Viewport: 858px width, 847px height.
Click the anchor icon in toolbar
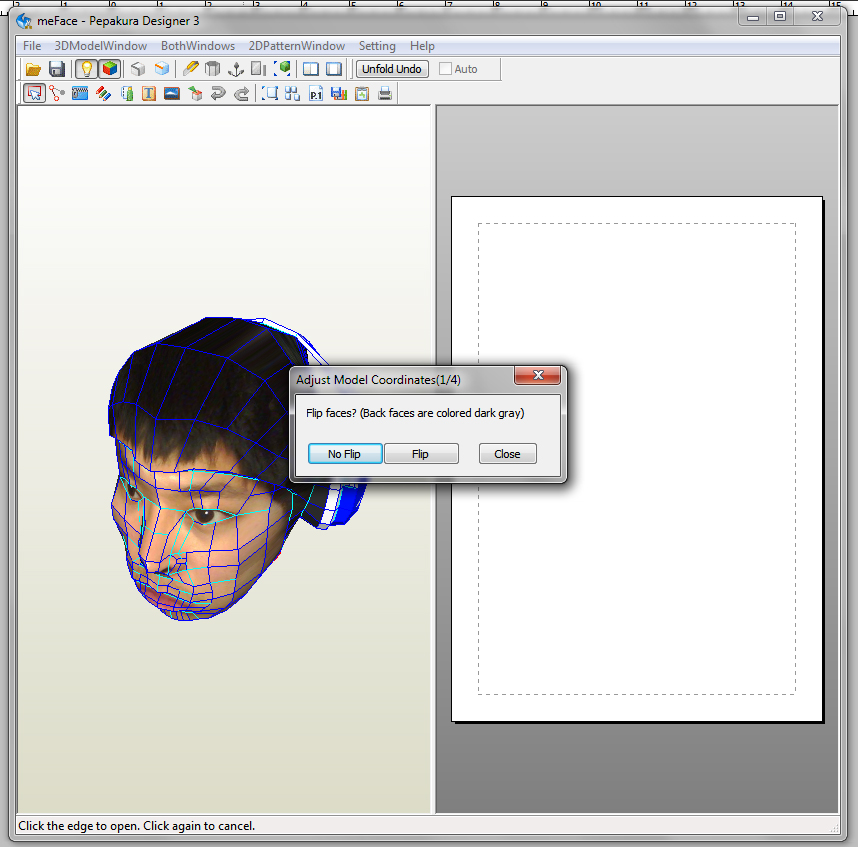click(236, 69)
